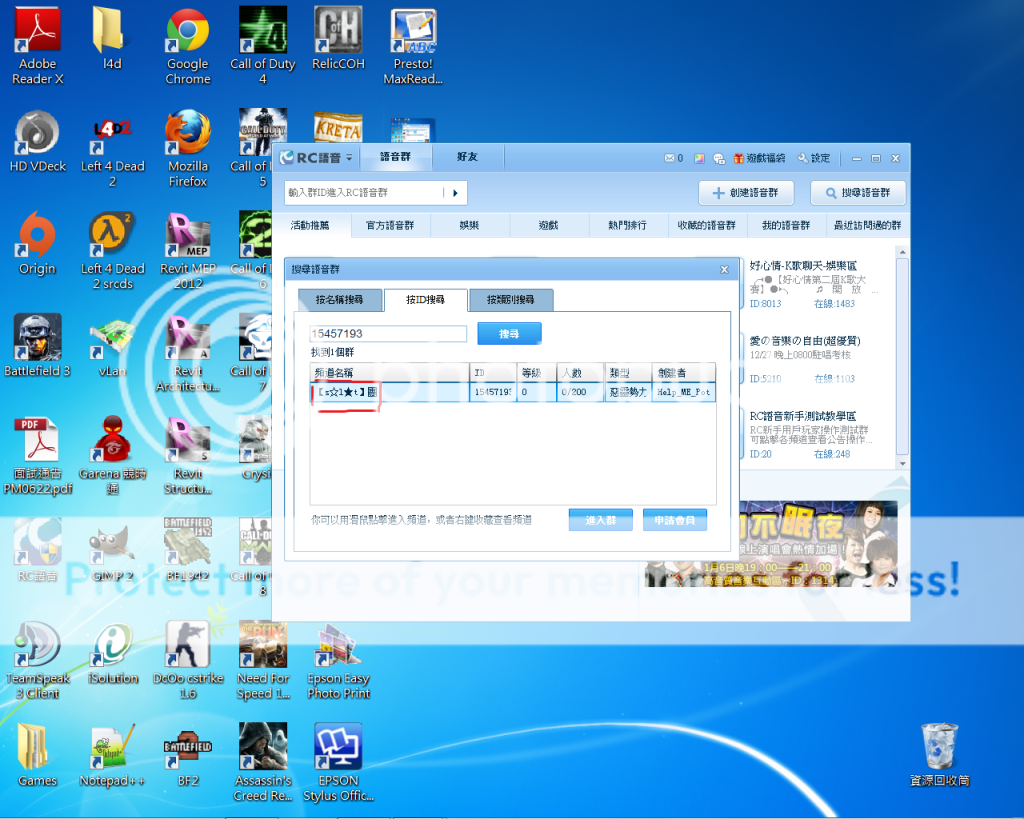This screenshot has height=819, width=1024.
Task: Click the arrow next to group ID field
Action: point(455,193)
